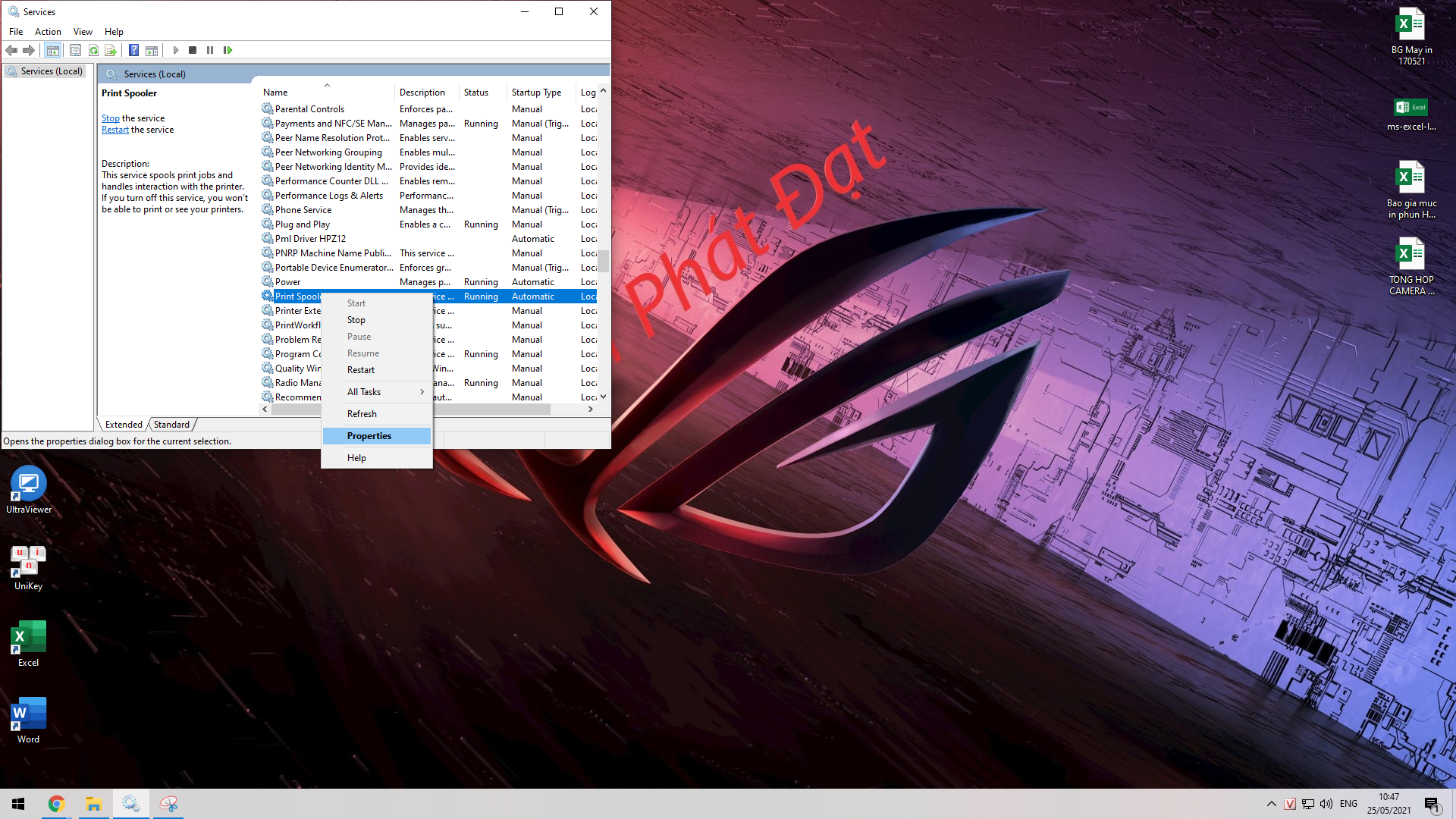The height and width of the screenshot is (819, 1456).
Task: Select the TONG HOP CAMERA file
Action: [1411, 266]
